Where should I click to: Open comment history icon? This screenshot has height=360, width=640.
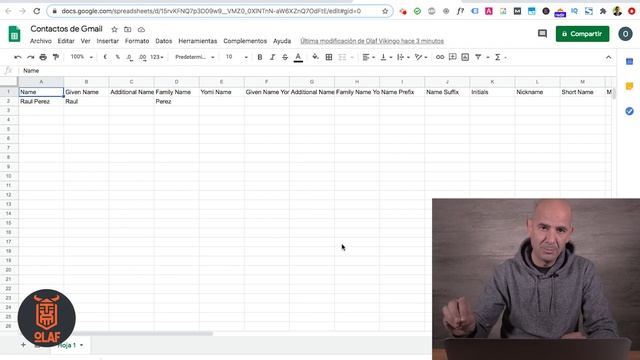point(542,34)
